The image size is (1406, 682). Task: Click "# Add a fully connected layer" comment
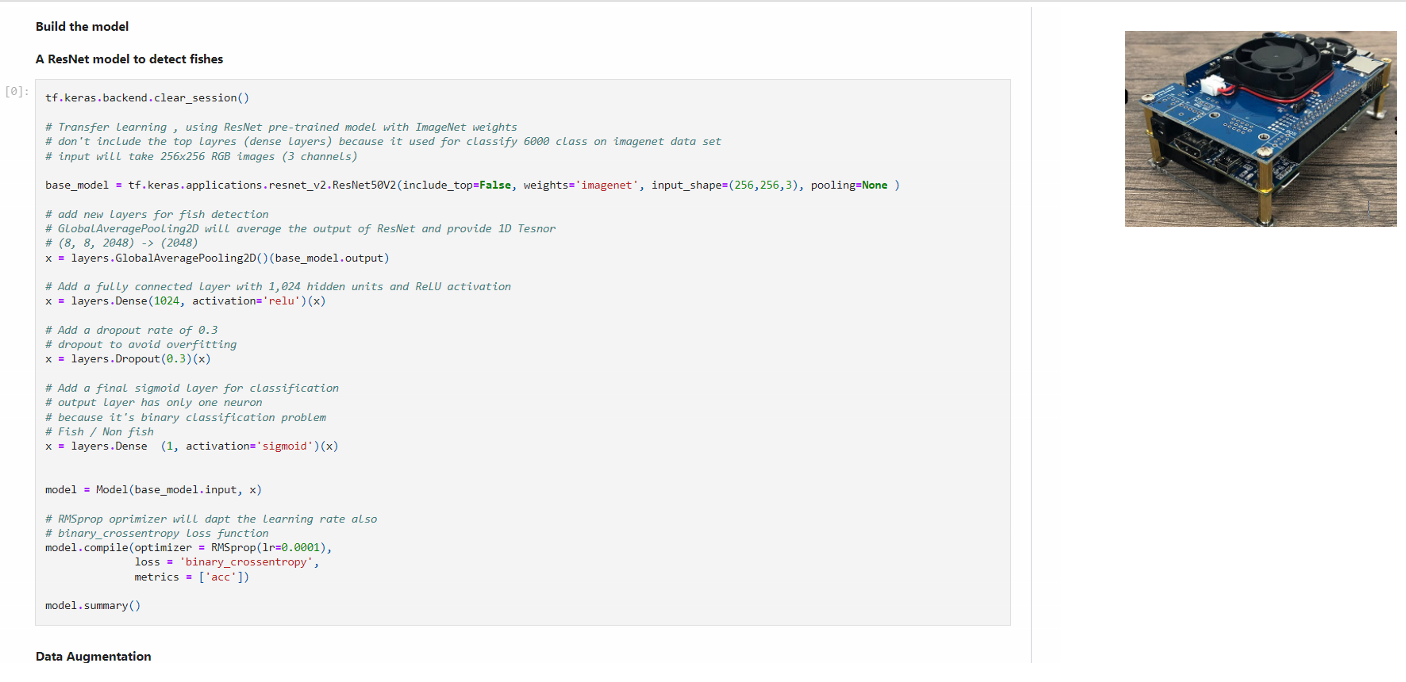click(x=278, y=287)
